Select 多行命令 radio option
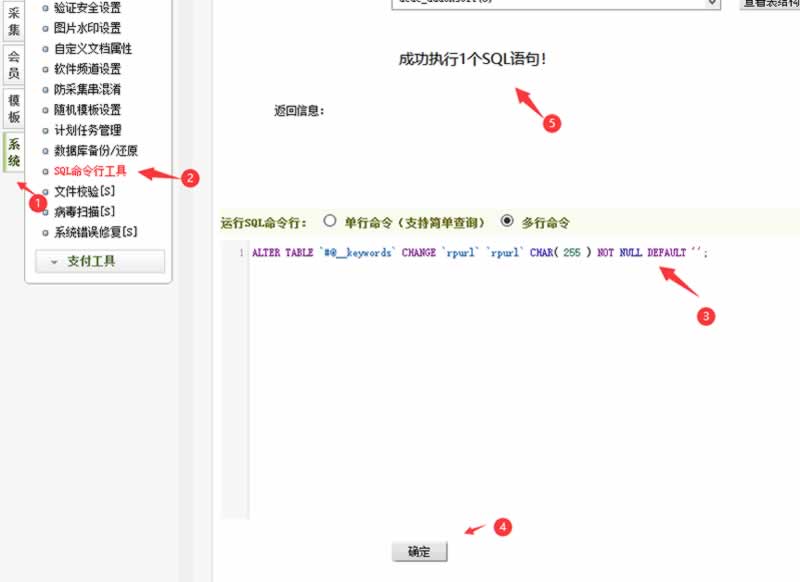Screen dimensions: 800x582 pyautogui.click(x=507, y=221)
